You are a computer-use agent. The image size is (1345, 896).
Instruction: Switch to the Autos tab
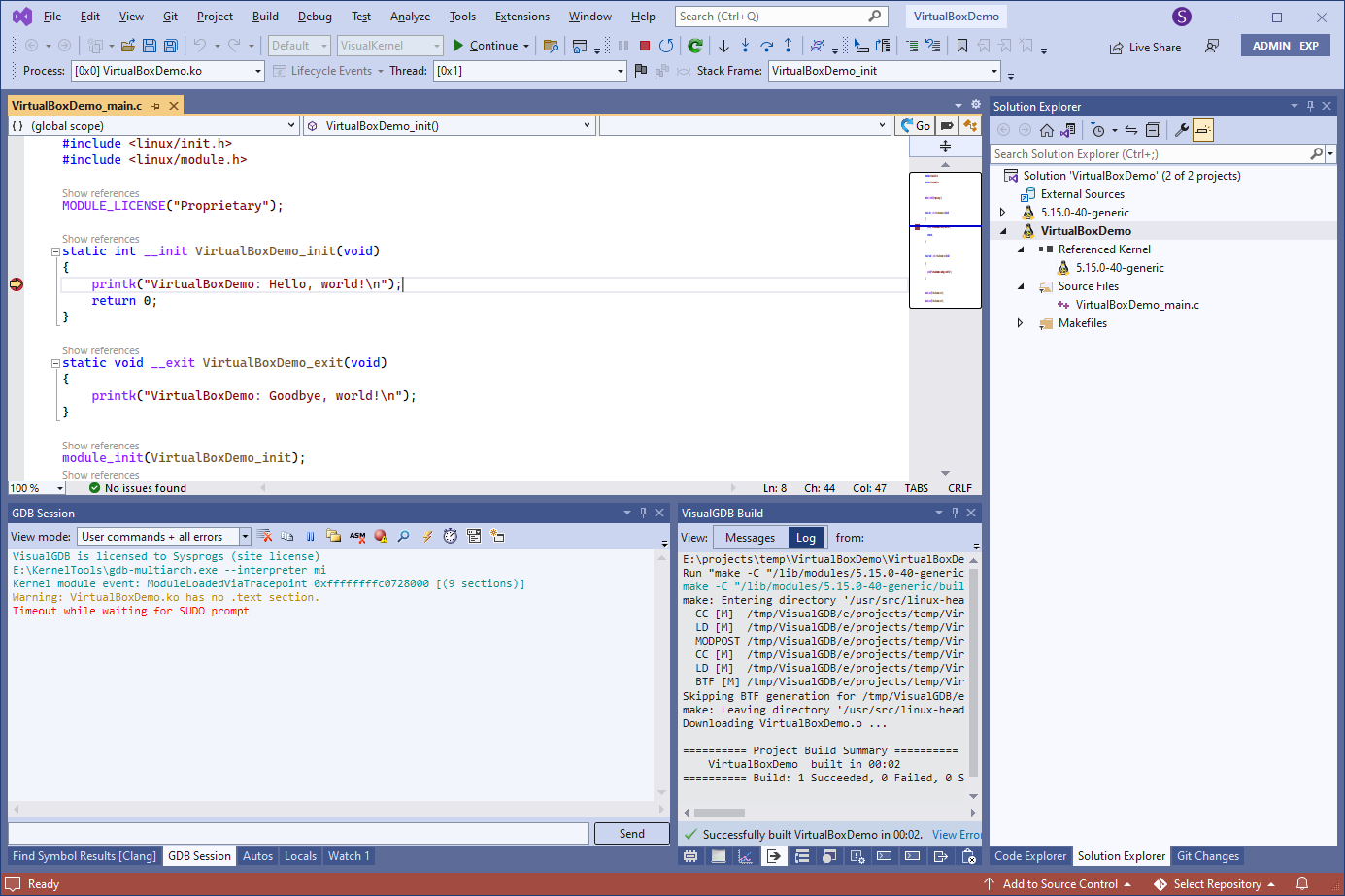(x=257, y=856)
